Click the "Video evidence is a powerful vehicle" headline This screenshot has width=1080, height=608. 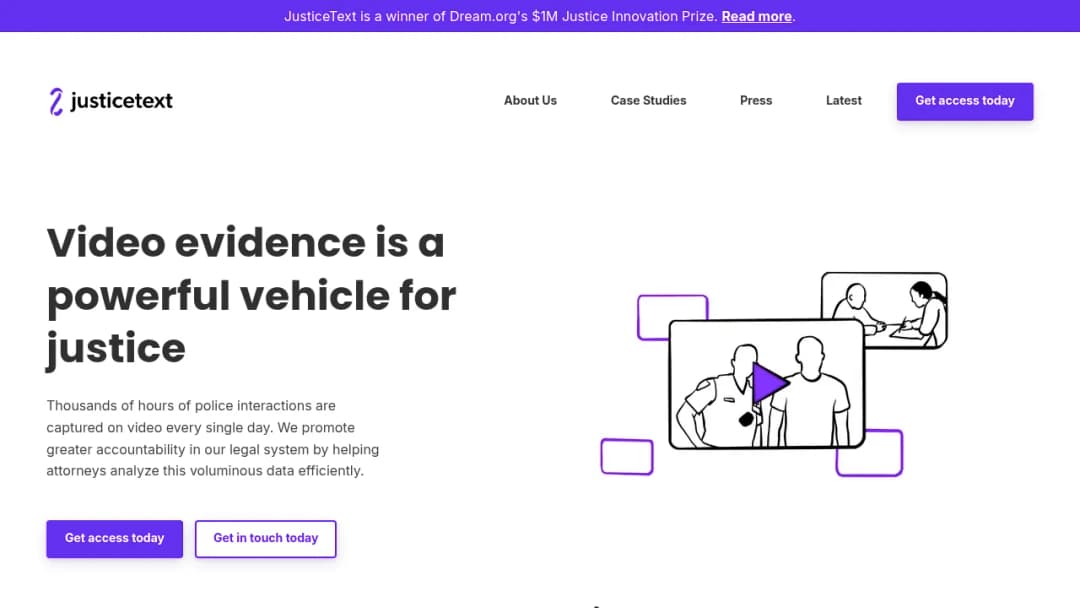tap(251, 295)
